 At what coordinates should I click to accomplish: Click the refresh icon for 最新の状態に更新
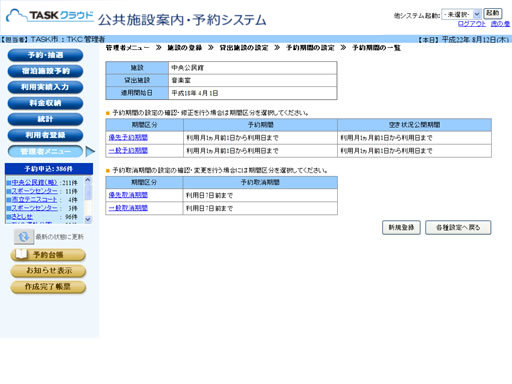tap(24, 237)
